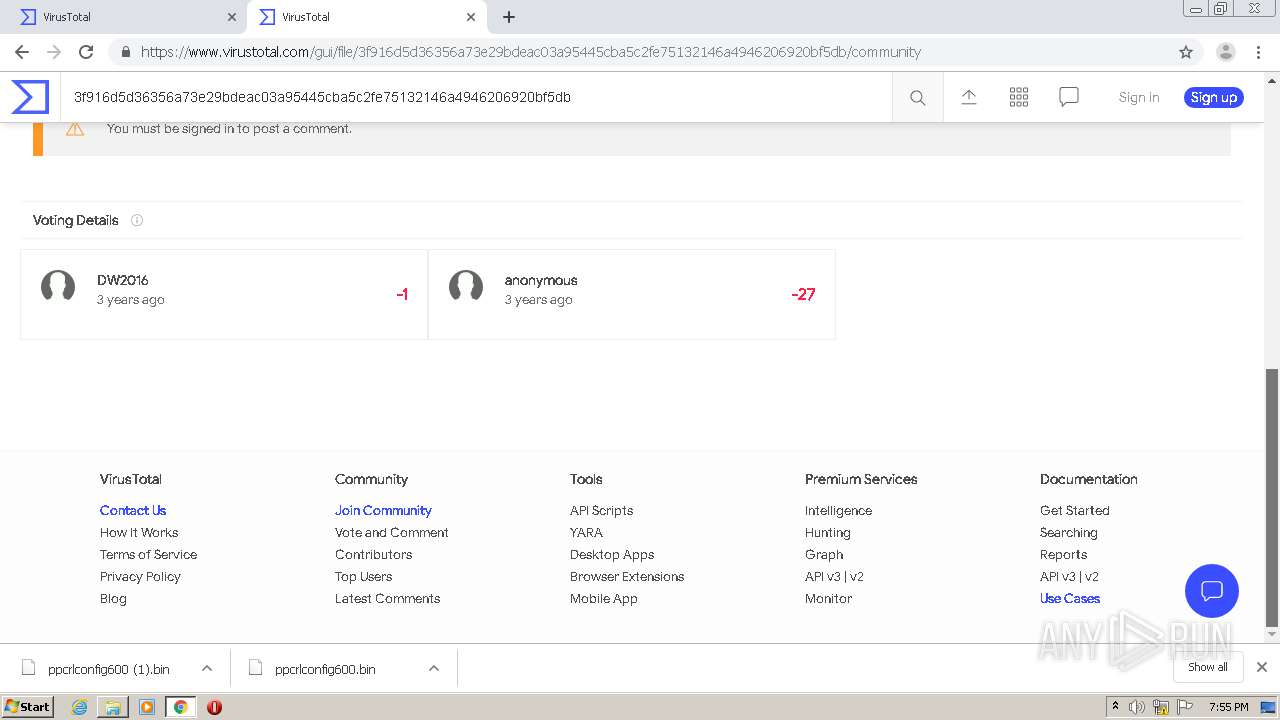Image resolution: width=1280 pixels, height=720 pixels.
Task: Click the Sign up button
Action: pyautogui.click(x=1214, y=97)
